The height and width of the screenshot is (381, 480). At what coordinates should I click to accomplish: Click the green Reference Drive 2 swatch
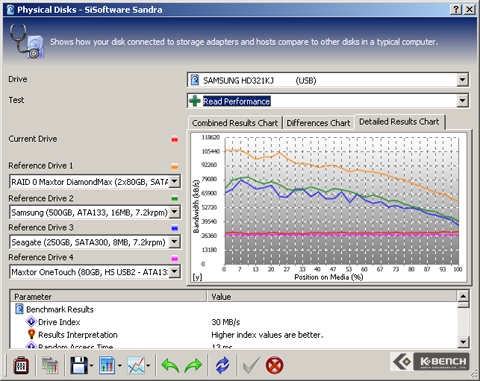point(175,199)
